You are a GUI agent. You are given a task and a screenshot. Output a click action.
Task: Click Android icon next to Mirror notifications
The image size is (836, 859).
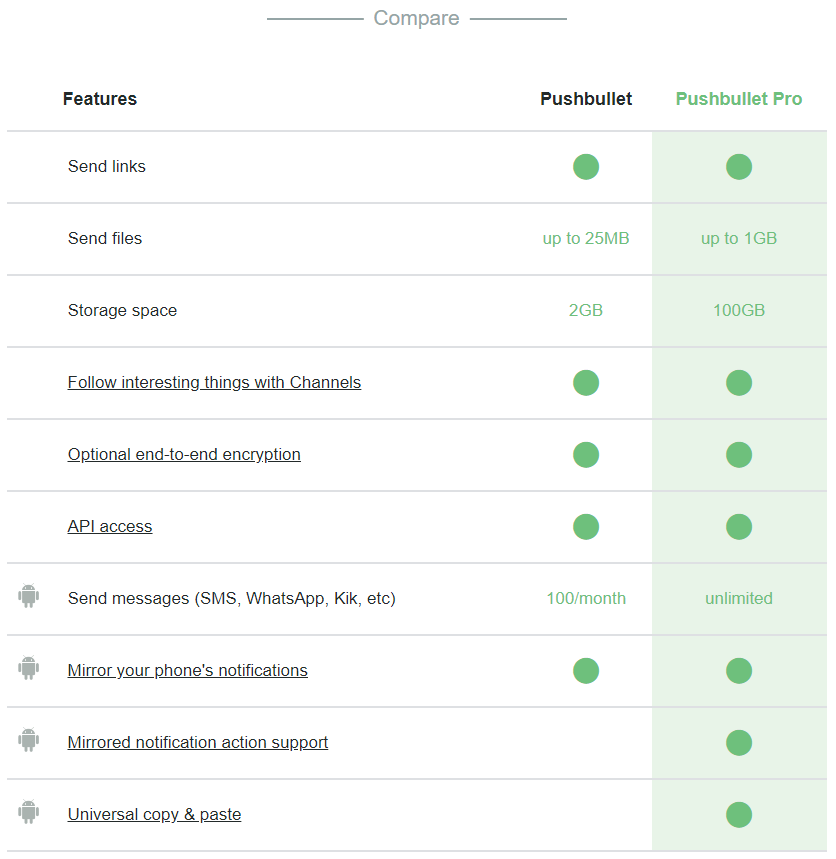tap(28, 668)
